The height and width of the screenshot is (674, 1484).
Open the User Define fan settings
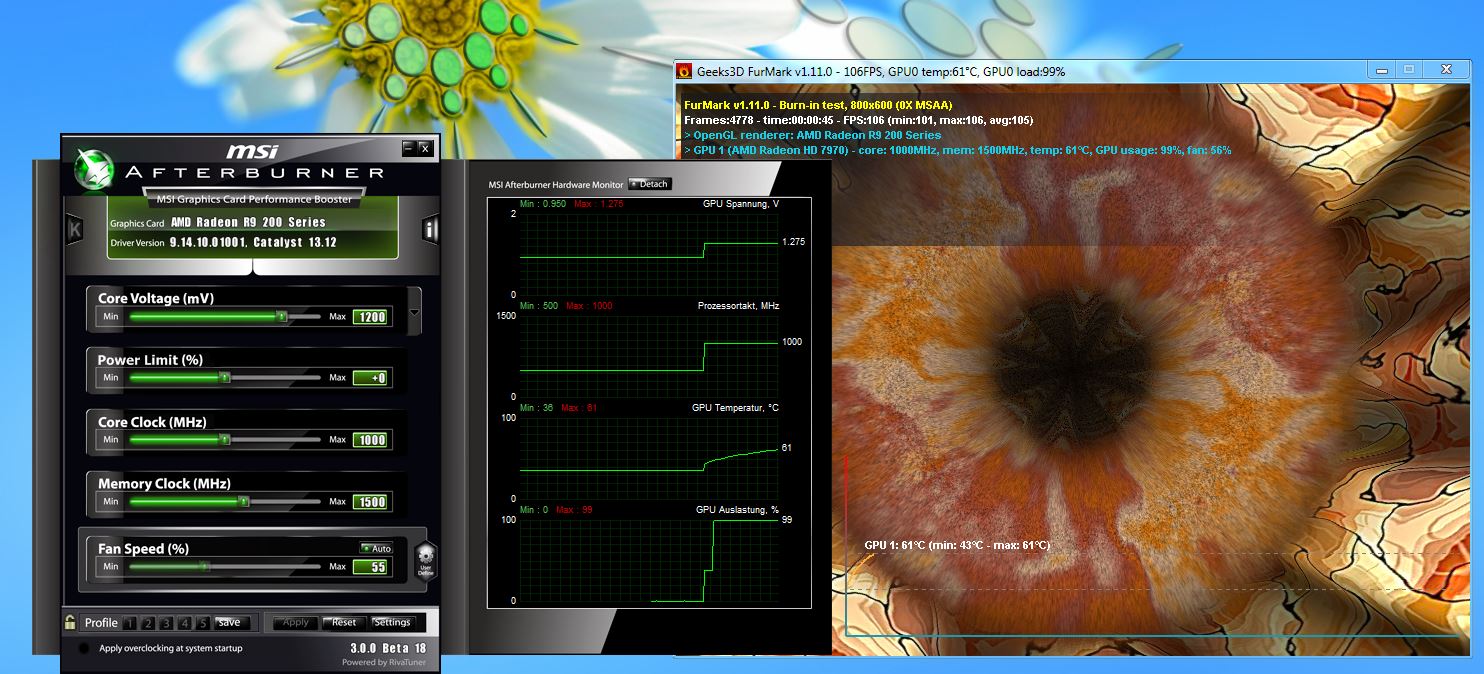[x=425, y=561]
